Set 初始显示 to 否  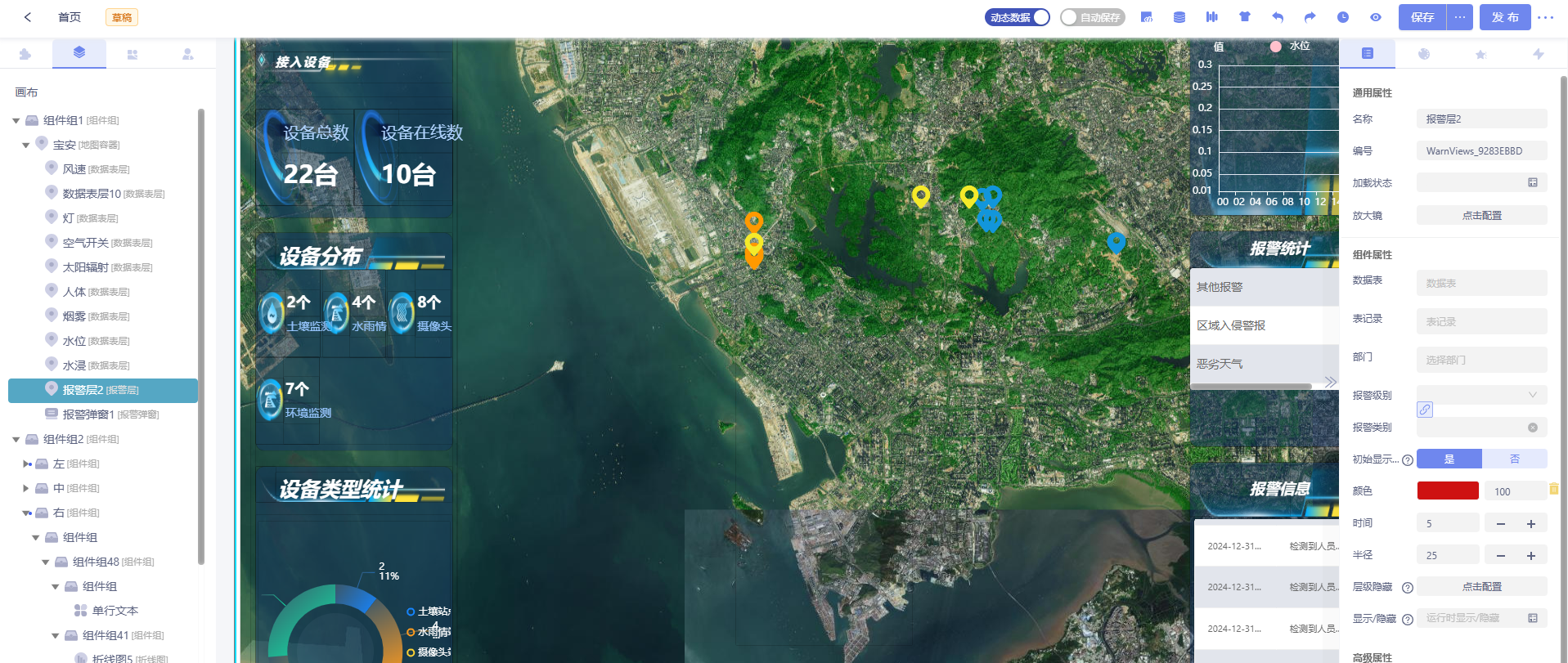[x=1514, y=459]
